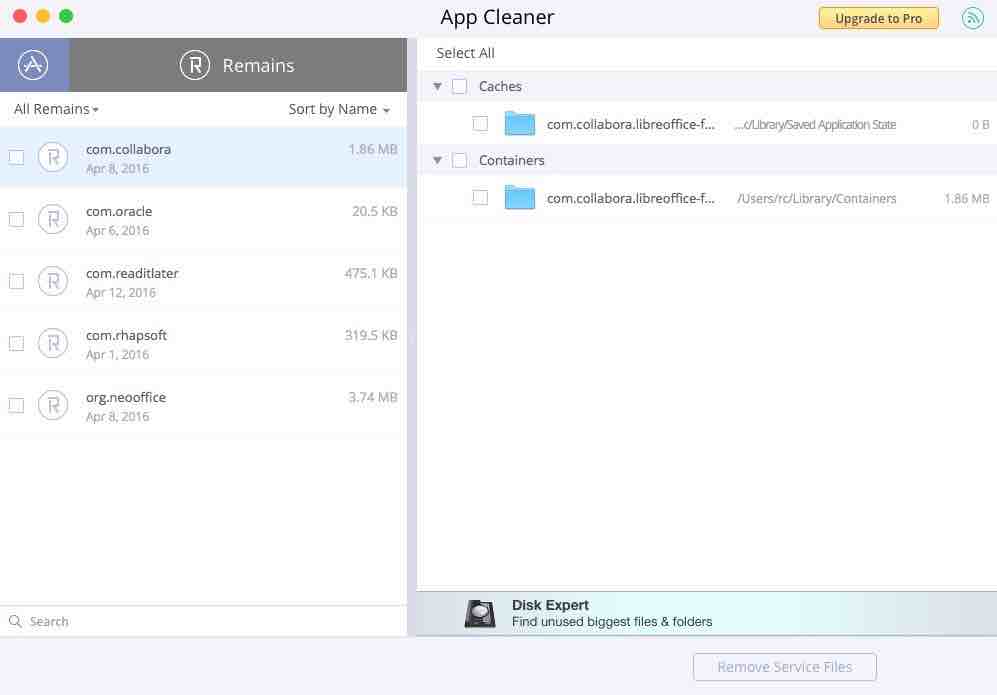Click Upgrade to Pro button
997x695 pixels.
pyautogui.click(x=879, y=18)
